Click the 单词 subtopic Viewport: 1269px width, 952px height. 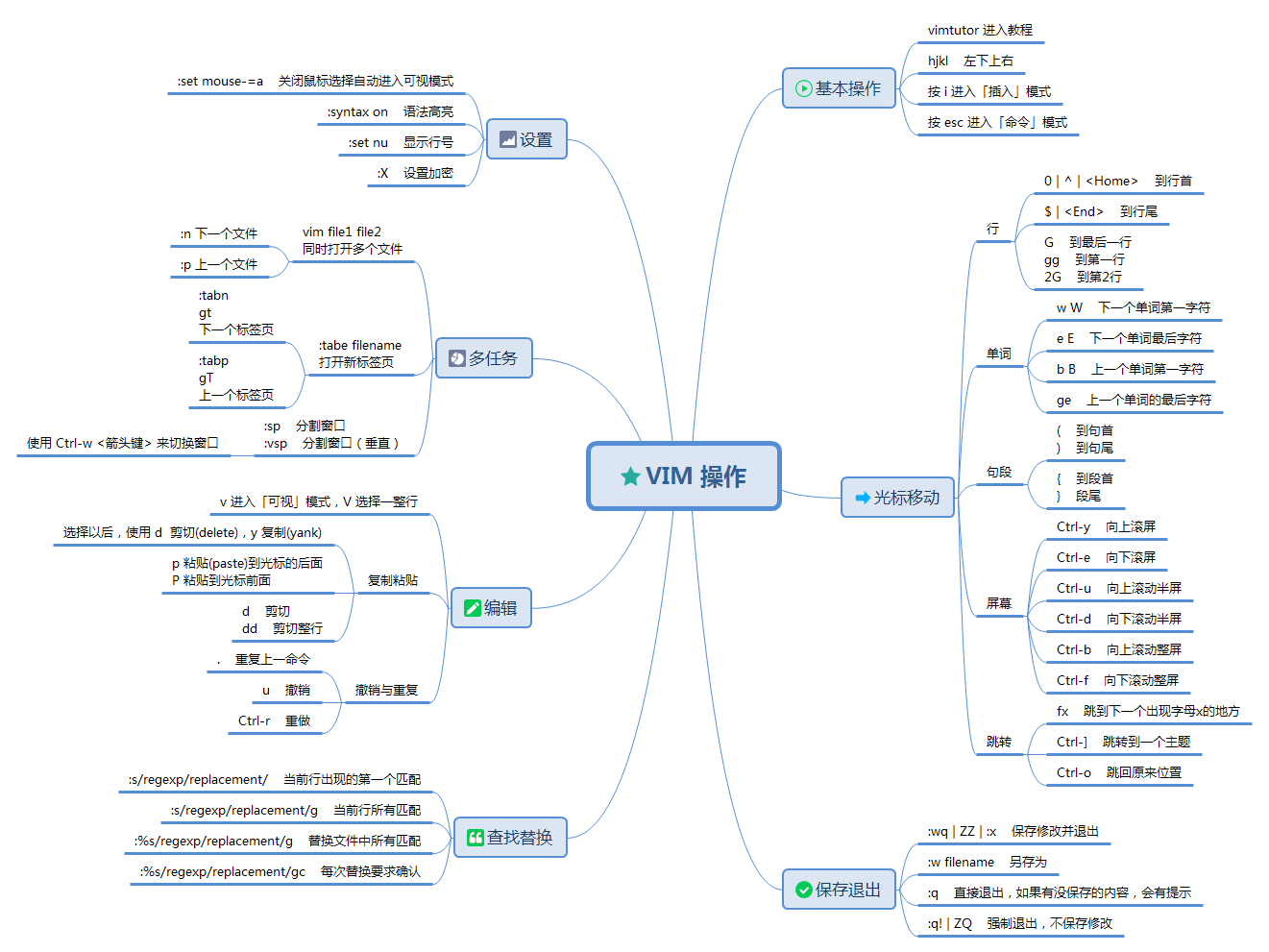999,354
